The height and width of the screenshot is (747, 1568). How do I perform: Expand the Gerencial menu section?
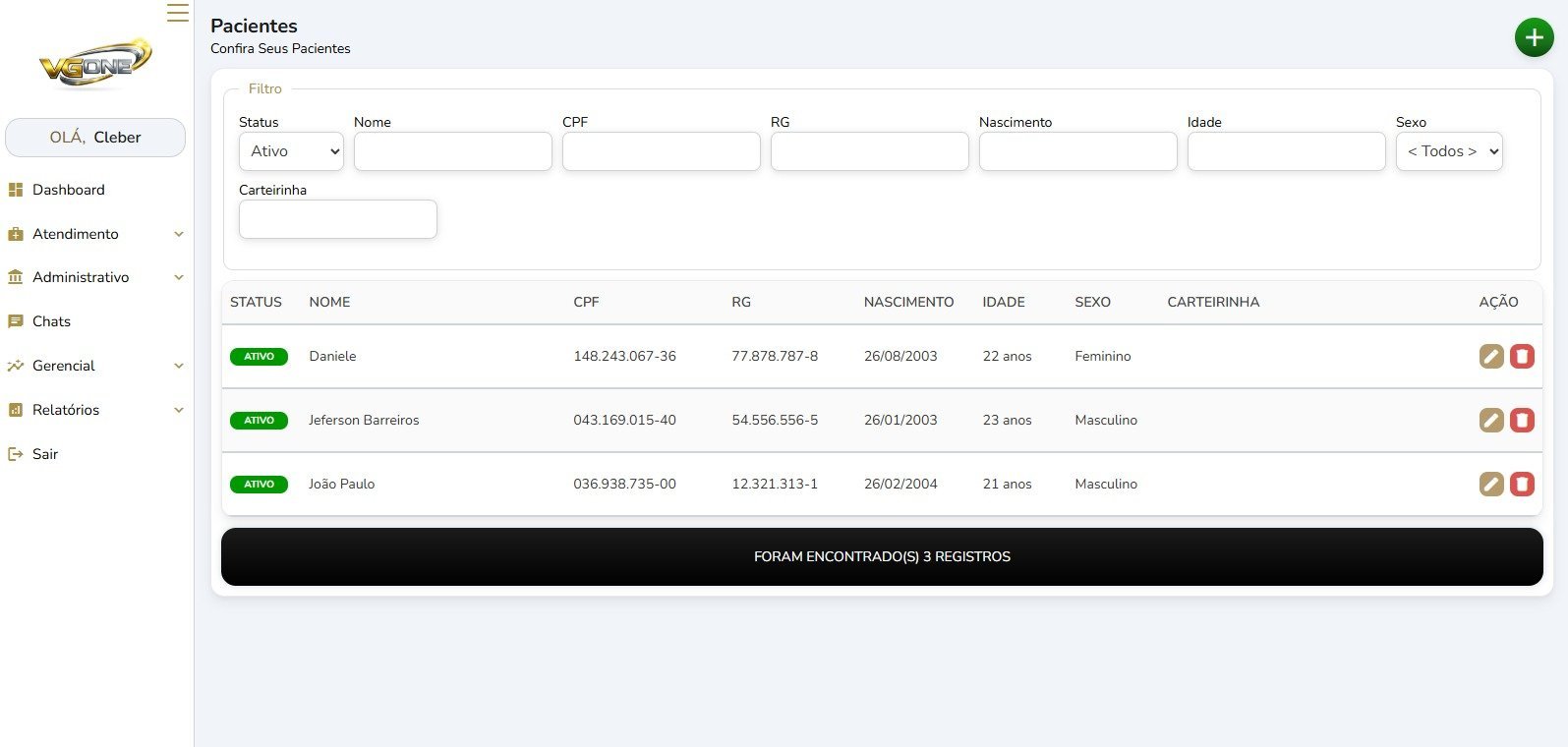click(95, 366)
